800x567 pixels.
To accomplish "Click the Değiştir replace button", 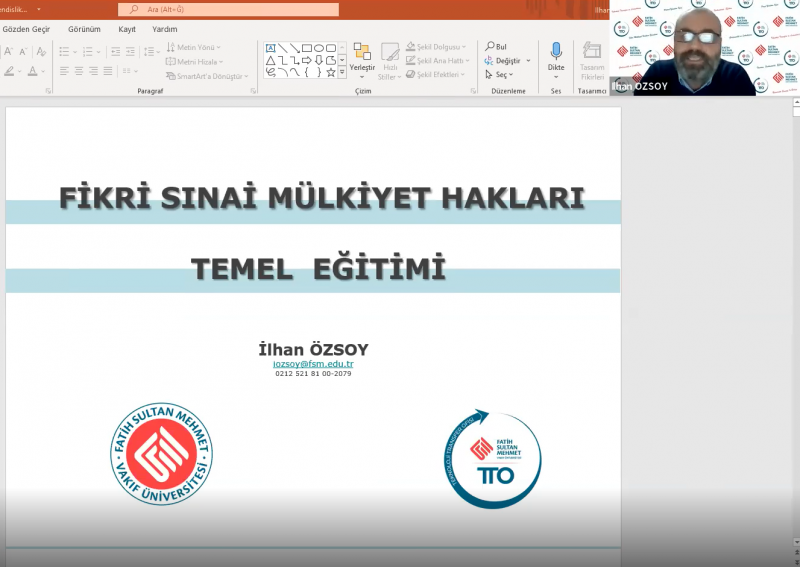I will pos(503,61).
